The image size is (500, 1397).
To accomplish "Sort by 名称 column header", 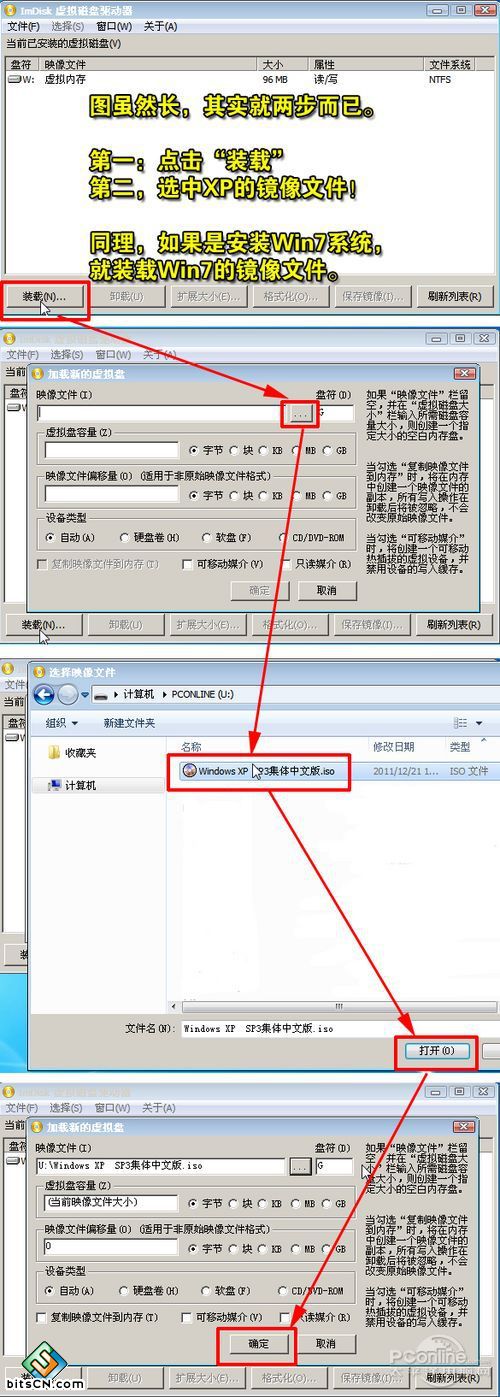I will point(191,747).
